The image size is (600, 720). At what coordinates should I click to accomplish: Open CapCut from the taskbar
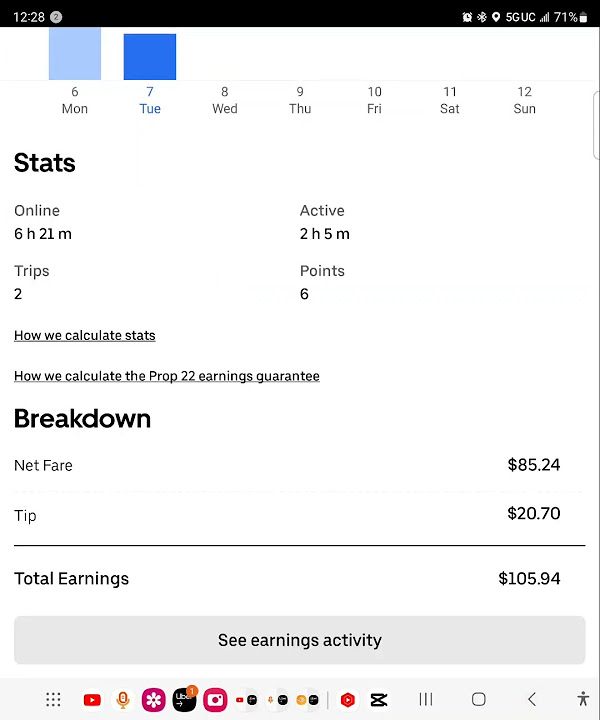[x=379, y=700]
